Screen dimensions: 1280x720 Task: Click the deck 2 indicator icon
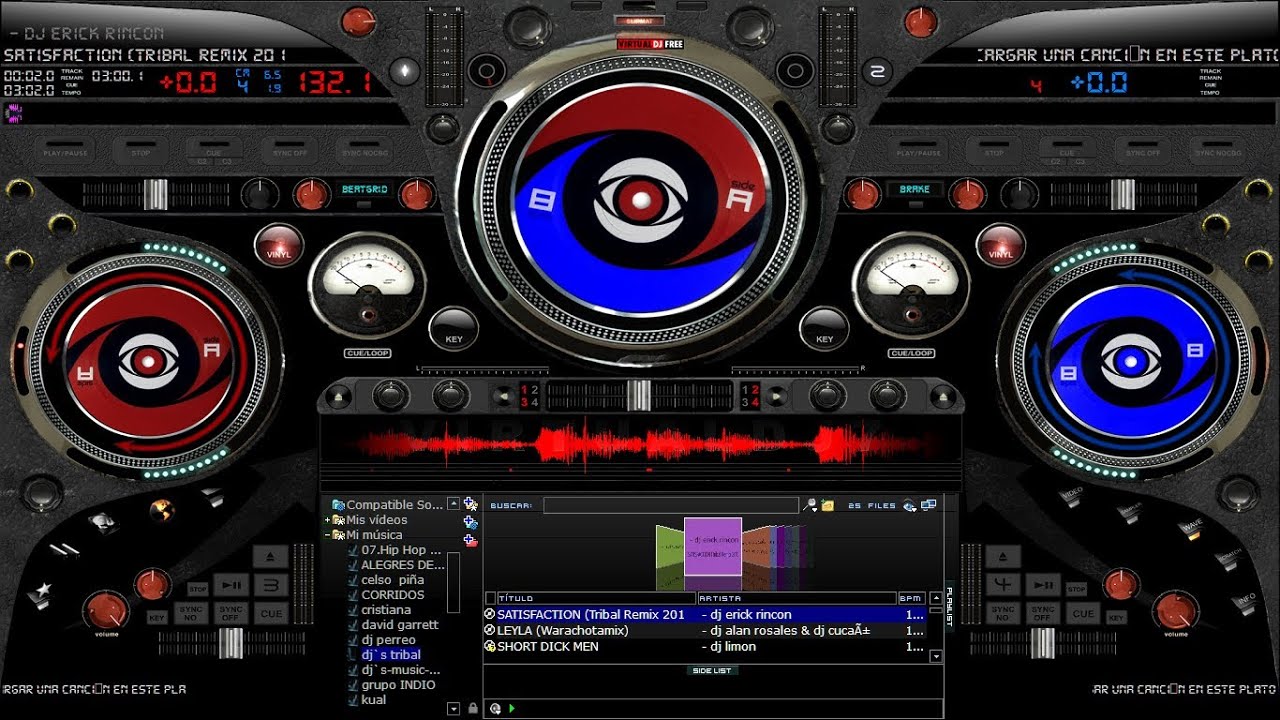click(878, 71)
